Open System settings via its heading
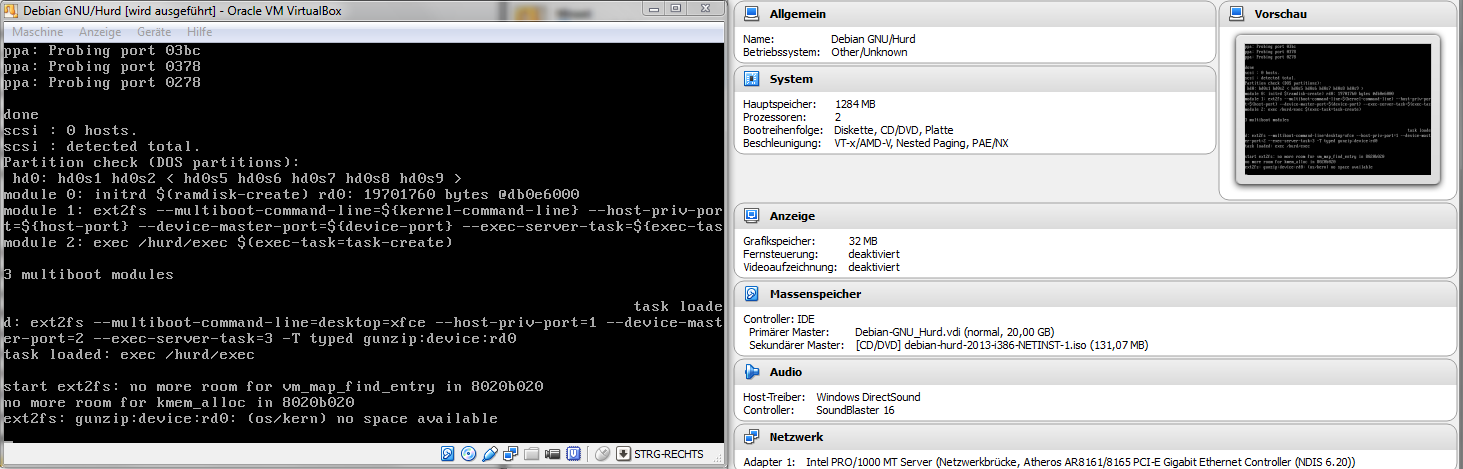1463x469 pixels. click(791, 79)
